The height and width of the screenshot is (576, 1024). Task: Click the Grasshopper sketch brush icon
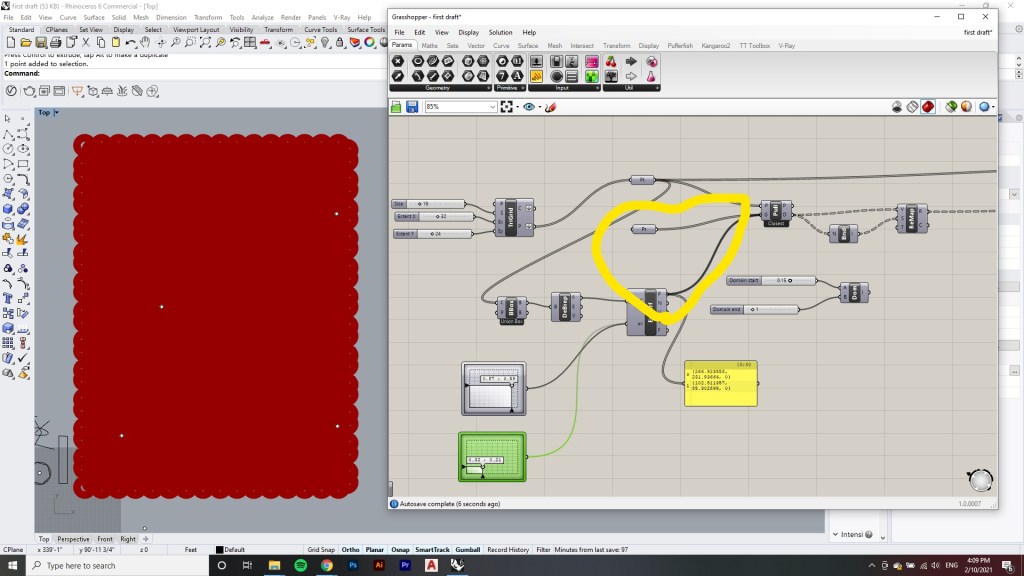pyautogui.click(x=549, y=107)
